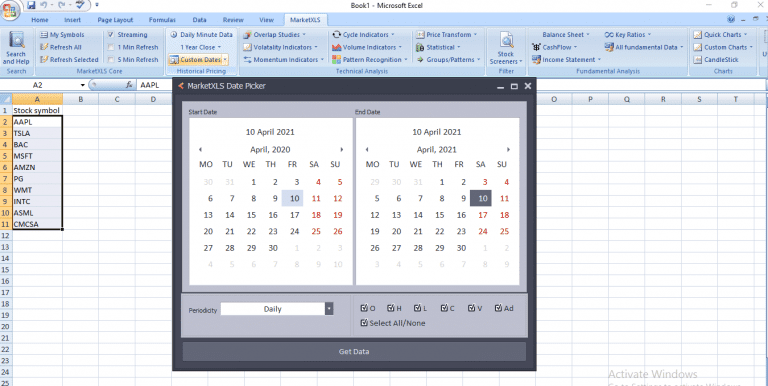Open Volume Indicators menu

click(x=367, y=47)
